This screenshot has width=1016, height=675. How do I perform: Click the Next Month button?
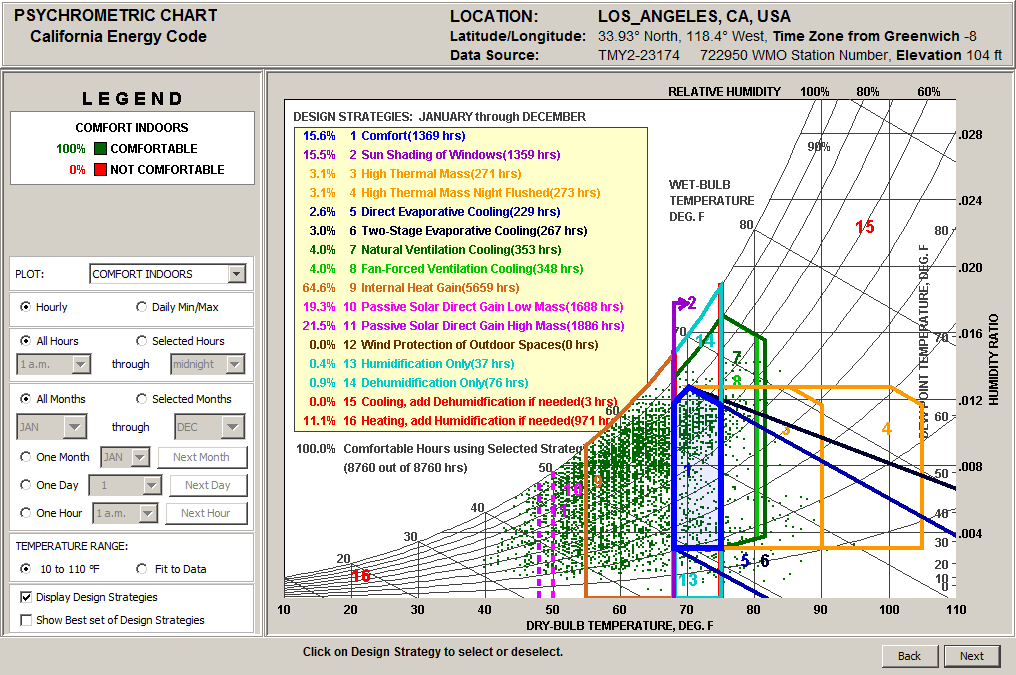(201, 457)
